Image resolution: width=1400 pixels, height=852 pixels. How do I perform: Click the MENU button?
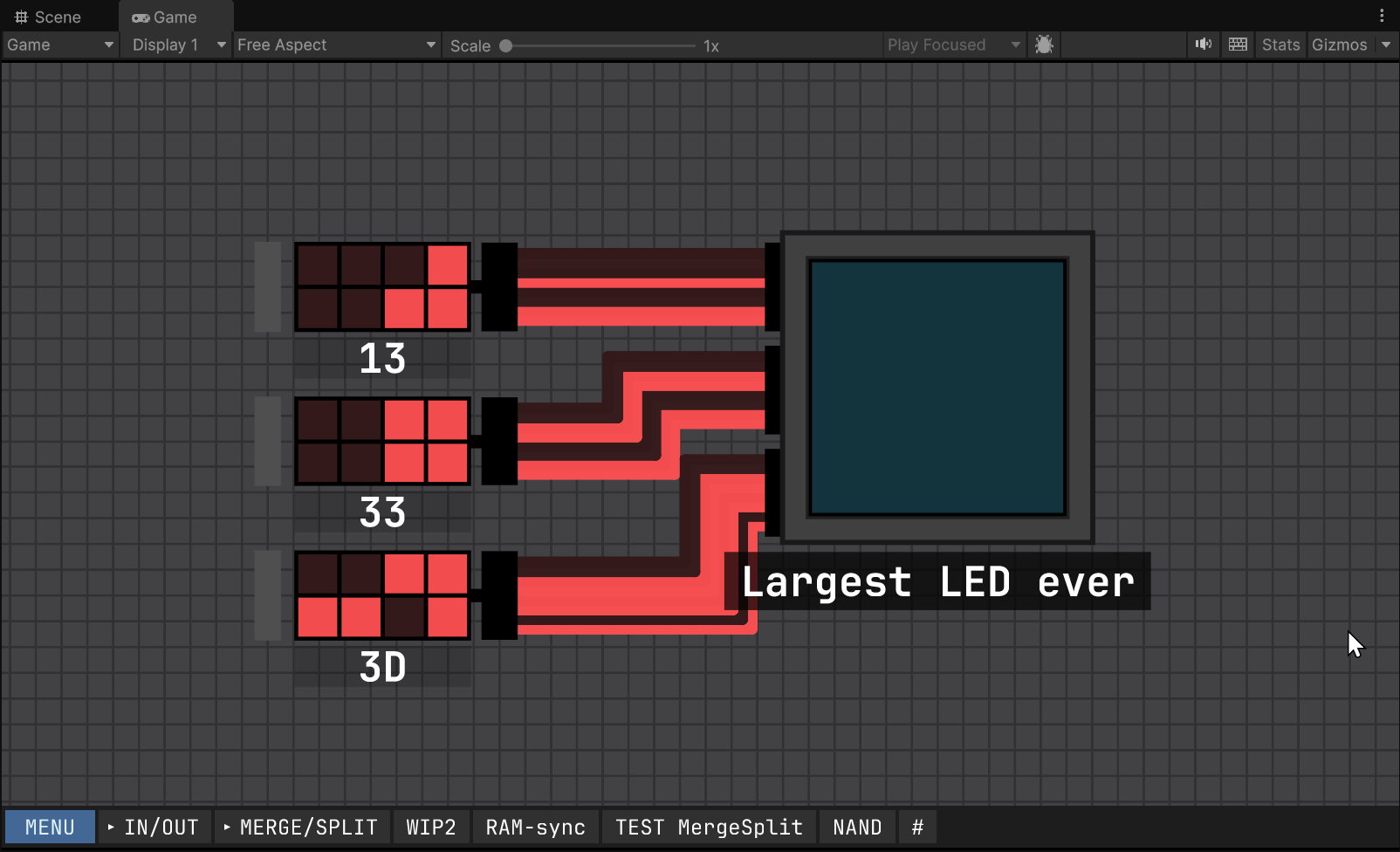tap(50, 827)
